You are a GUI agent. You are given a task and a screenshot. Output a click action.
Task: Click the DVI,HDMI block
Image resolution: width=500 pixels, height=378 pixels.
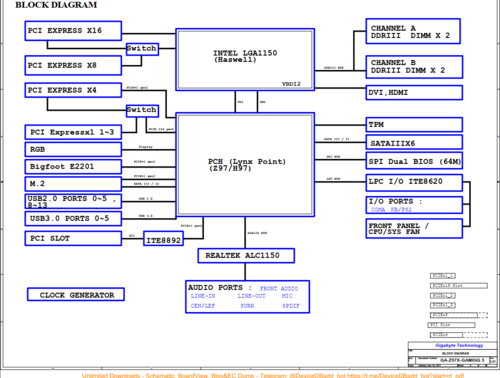click(x=414, y=93)
